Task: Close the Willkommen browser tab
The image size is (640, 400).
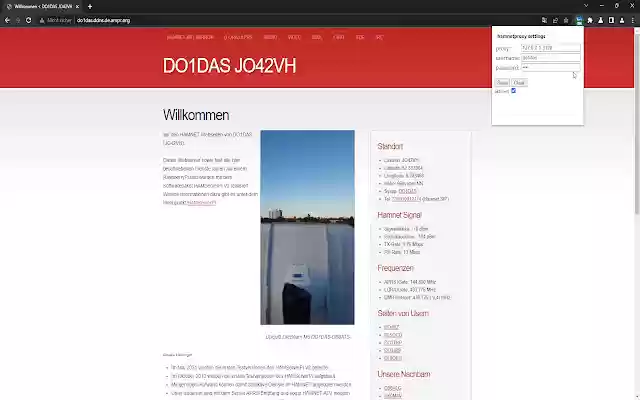Action: (77, 7)
